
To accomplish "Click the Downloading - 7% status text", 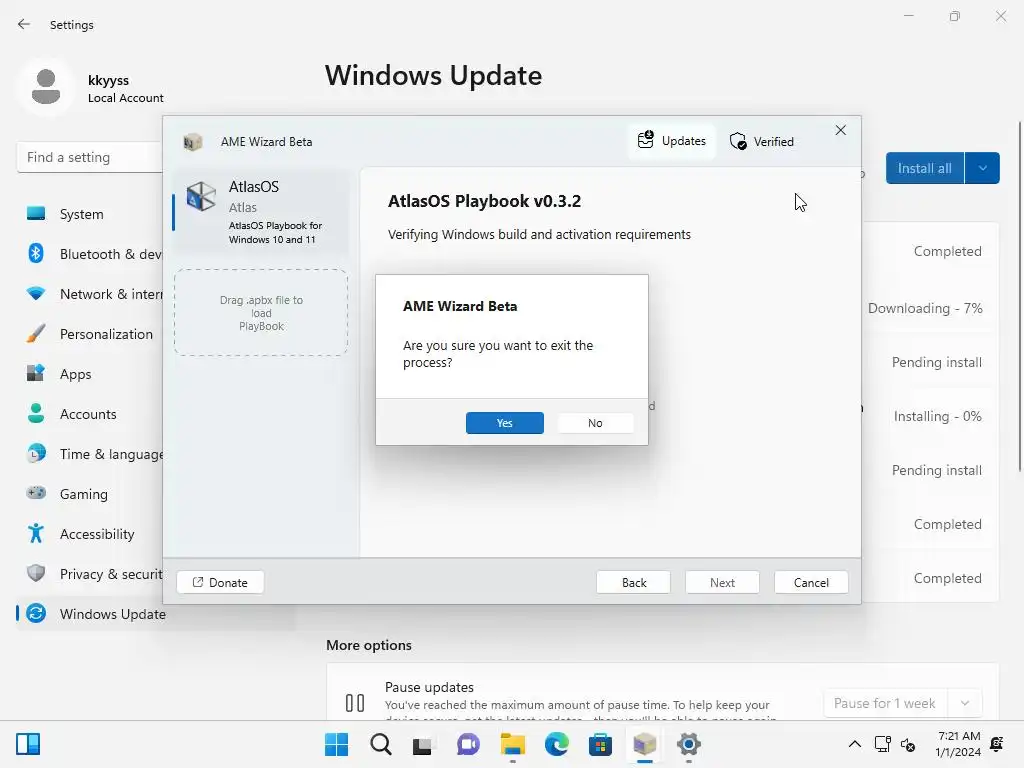I will pos(925,308).
